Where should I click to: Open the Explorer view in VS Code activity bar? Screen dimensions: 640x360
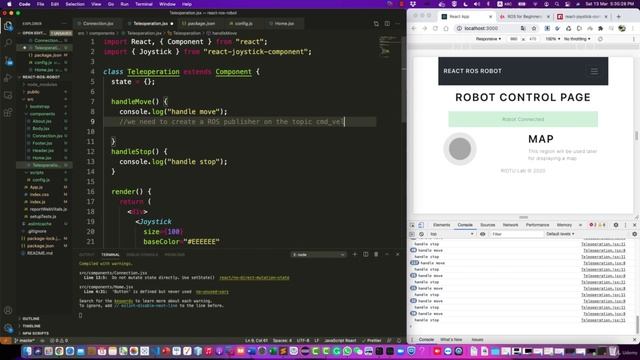(x=8, y=26)
